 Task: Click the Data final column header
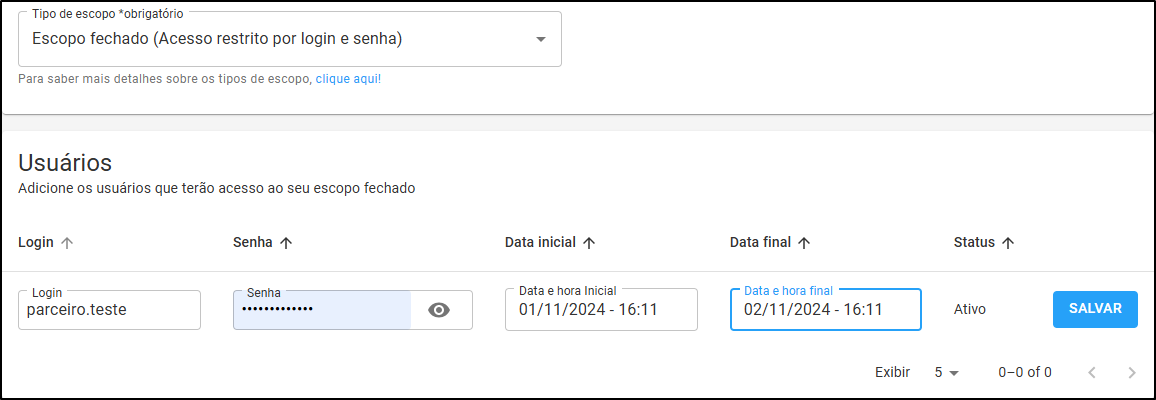(x=760, y=242)
